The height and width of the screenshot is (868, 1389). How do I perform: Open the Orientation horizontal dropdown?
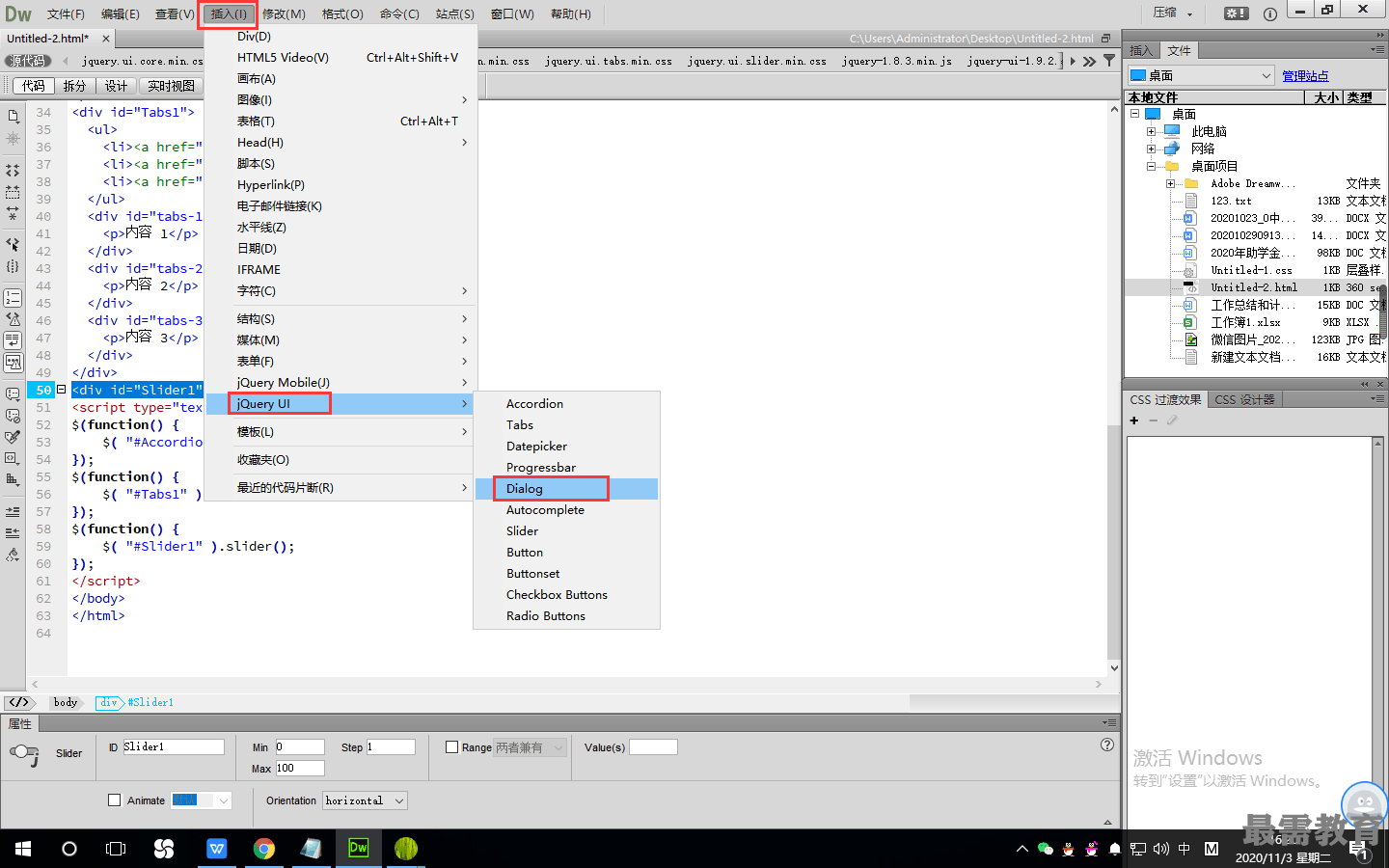tap(365, 800)
